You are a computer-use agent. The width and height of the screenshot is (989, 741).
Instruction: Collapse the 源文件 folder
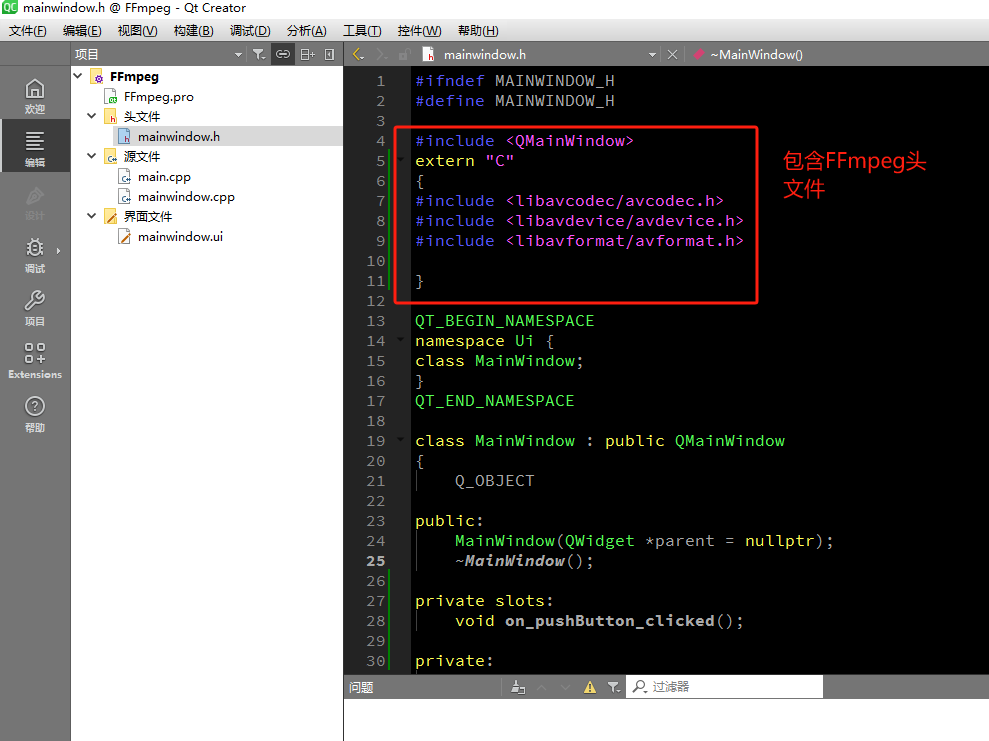(x=92, y=156)
